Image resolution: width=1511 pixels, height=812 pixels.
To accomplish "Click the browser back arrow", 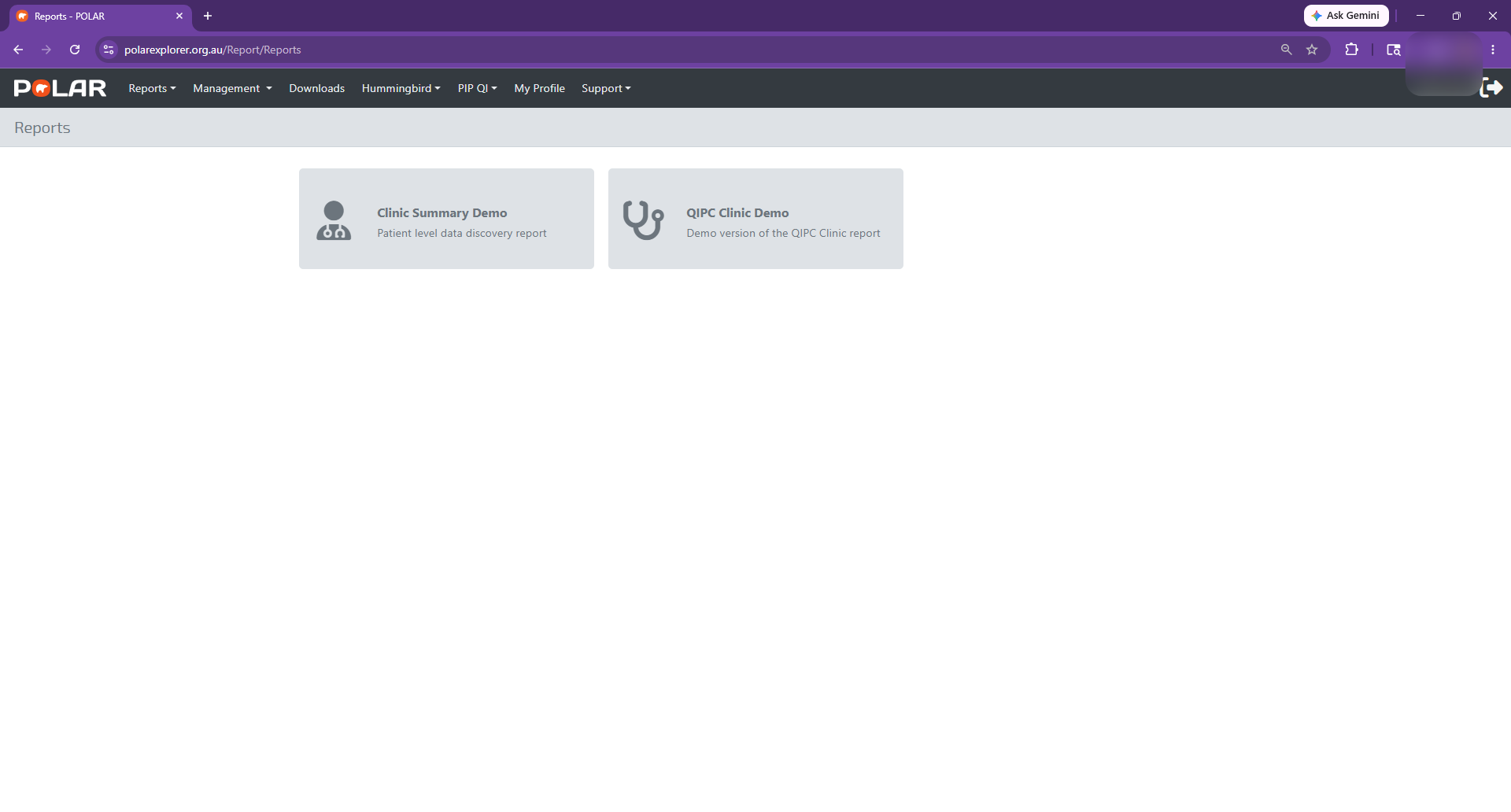I will coord(18,50).
